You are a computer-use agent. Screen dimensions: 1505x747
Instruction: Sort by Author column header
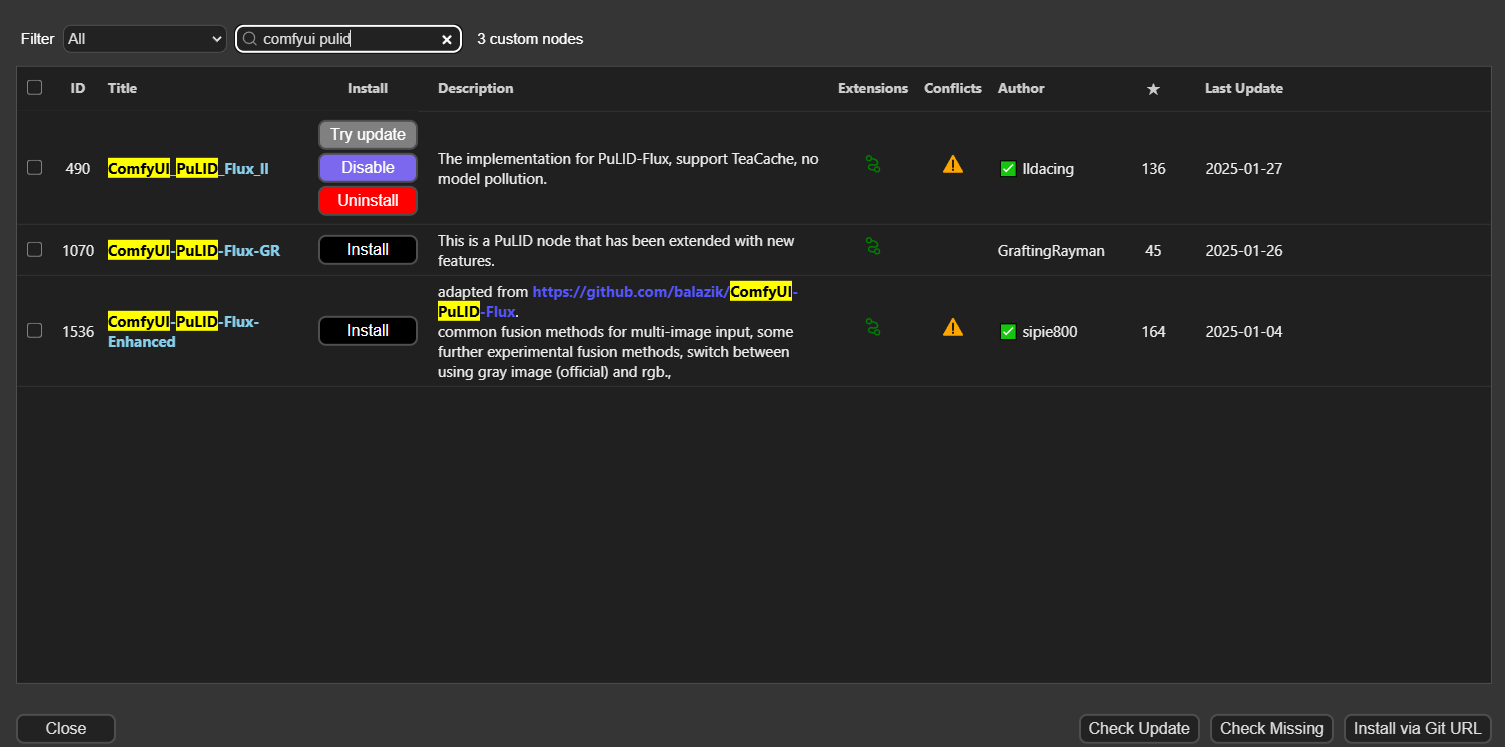pos(1021,88)
